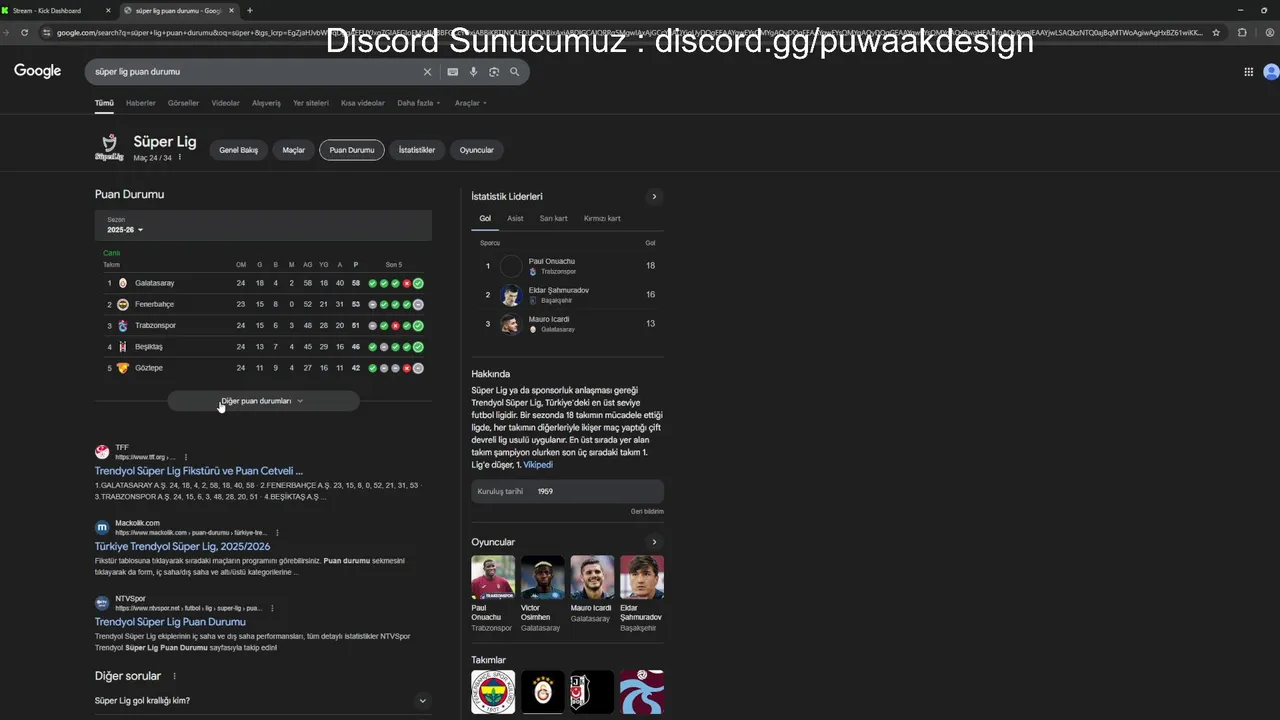Select the İstatistikler chip
The width and height of the screenshot is (1280, 720).
(417, 150)
